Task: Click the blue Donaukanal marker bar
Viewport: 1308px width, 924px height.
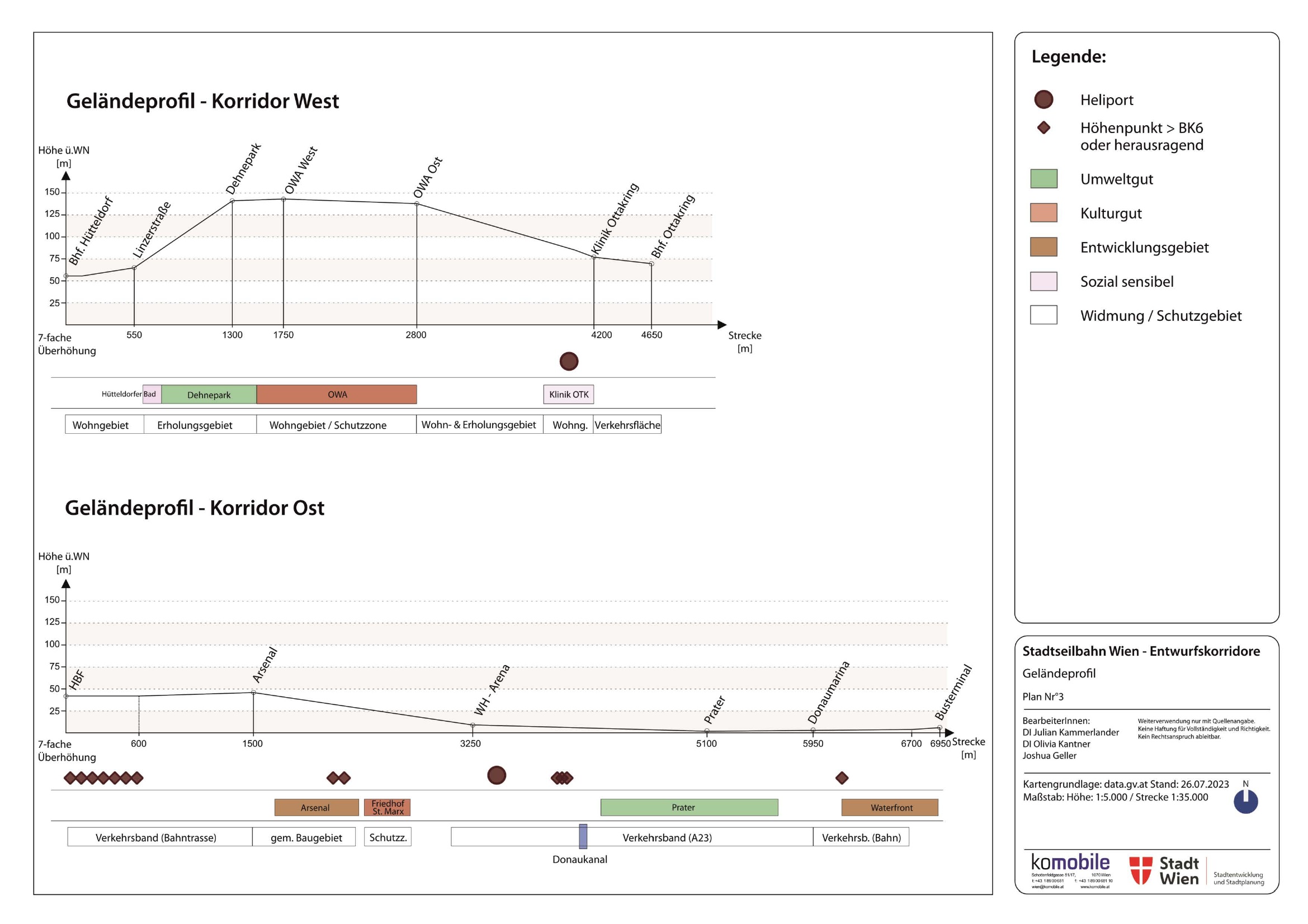Action: [583, 836]
